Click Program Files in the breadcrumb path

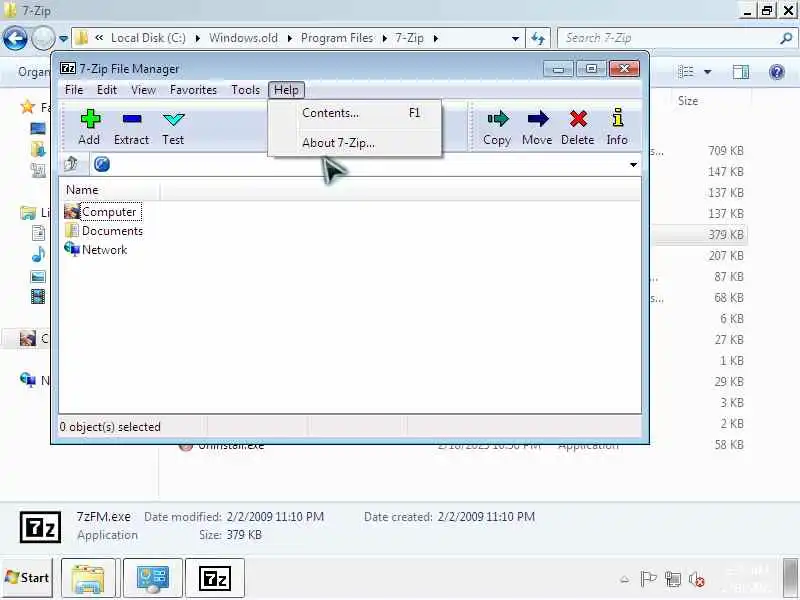(x=337, y=38)
